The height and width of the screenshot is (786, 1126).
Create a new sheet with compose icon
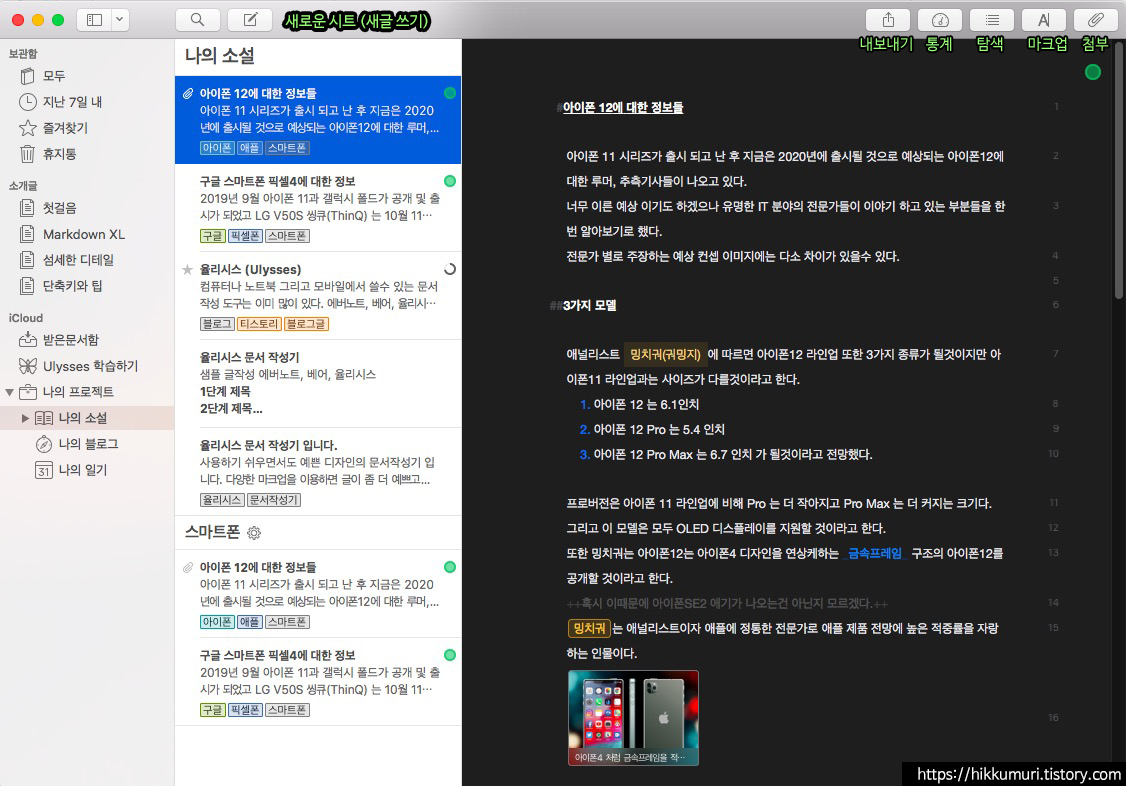(x=250, y=20)
